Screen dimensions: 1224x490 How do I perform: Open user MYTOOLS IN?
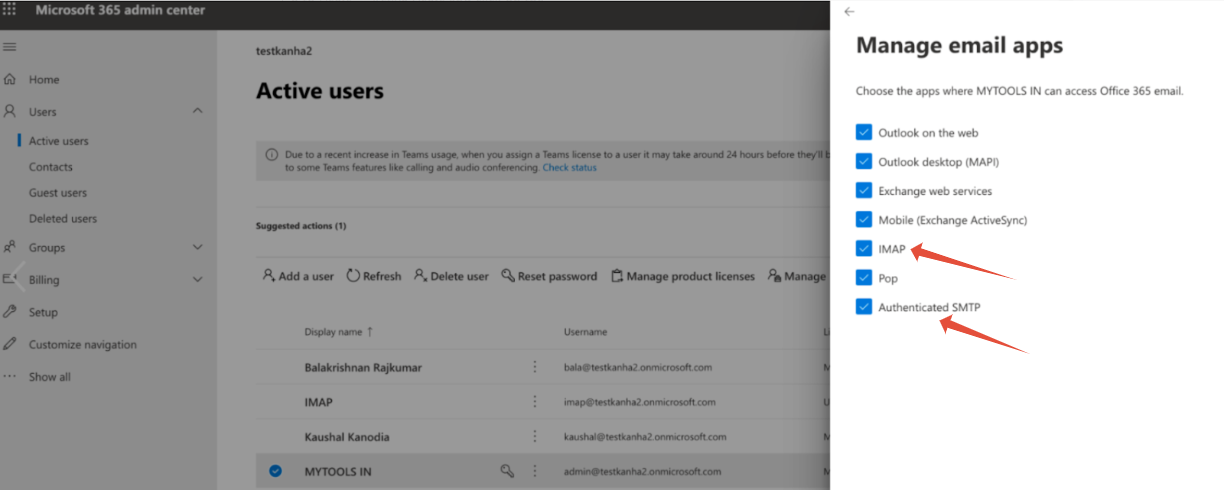[x=338, y=471]
